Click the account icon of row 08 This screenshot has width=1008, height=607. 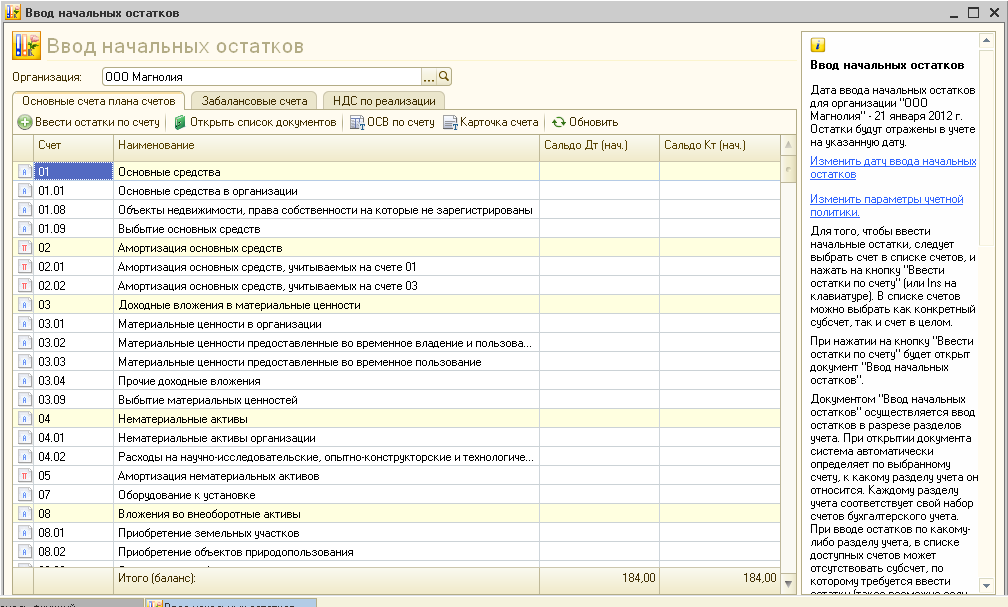point(24,514)
